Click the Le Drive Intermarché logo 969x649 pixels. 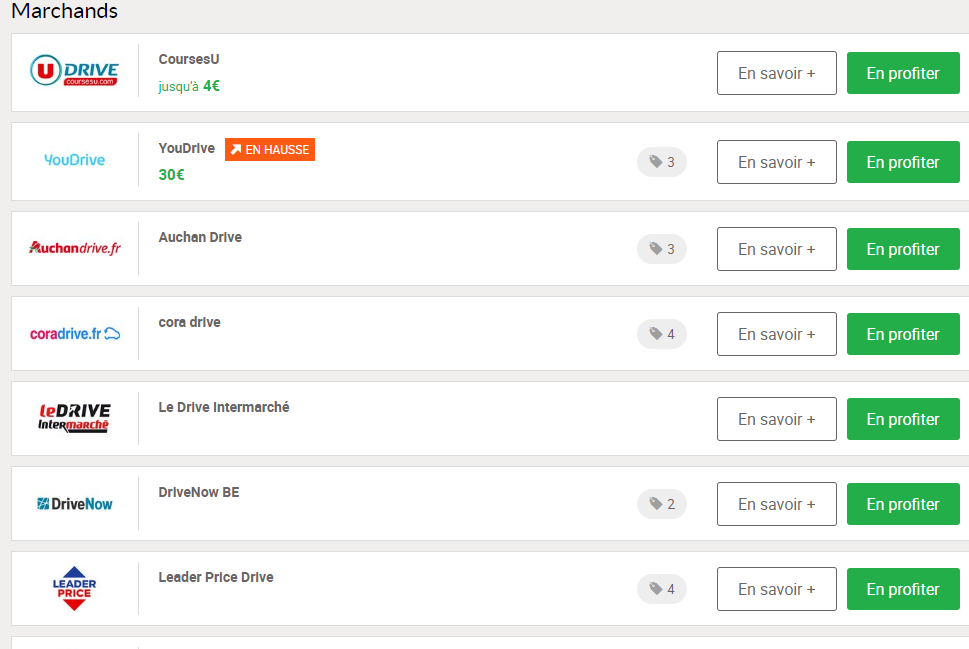74,418
